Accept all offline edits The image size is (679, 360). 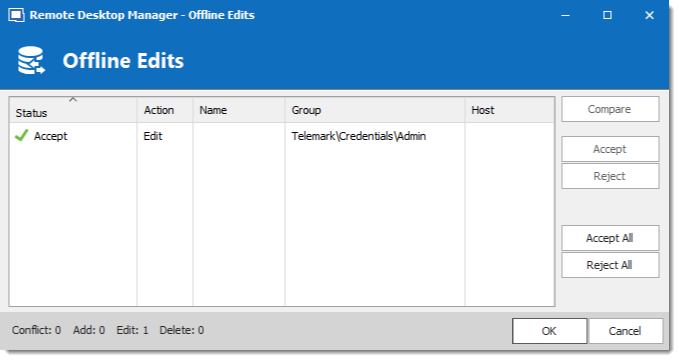coord(610,238)
